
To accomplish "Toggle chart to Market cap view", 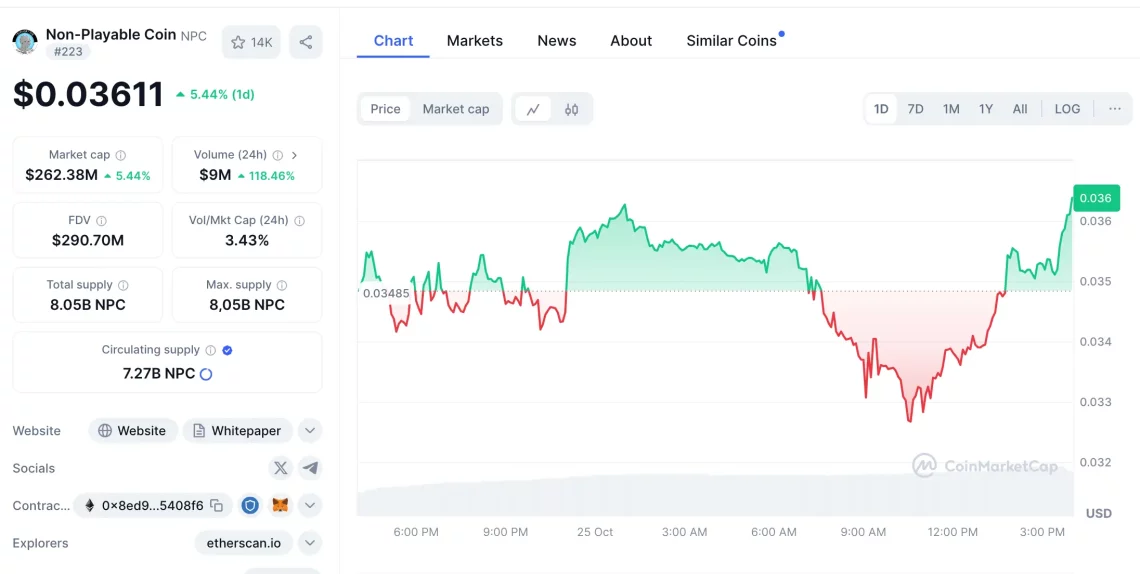I will 456,109.
